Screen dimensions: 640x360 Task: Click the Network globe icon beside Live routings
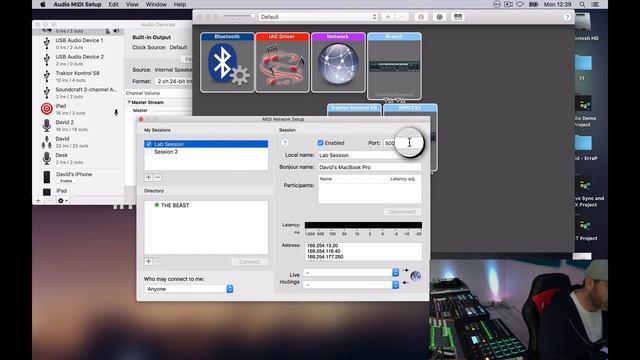(x=416, y=276)
